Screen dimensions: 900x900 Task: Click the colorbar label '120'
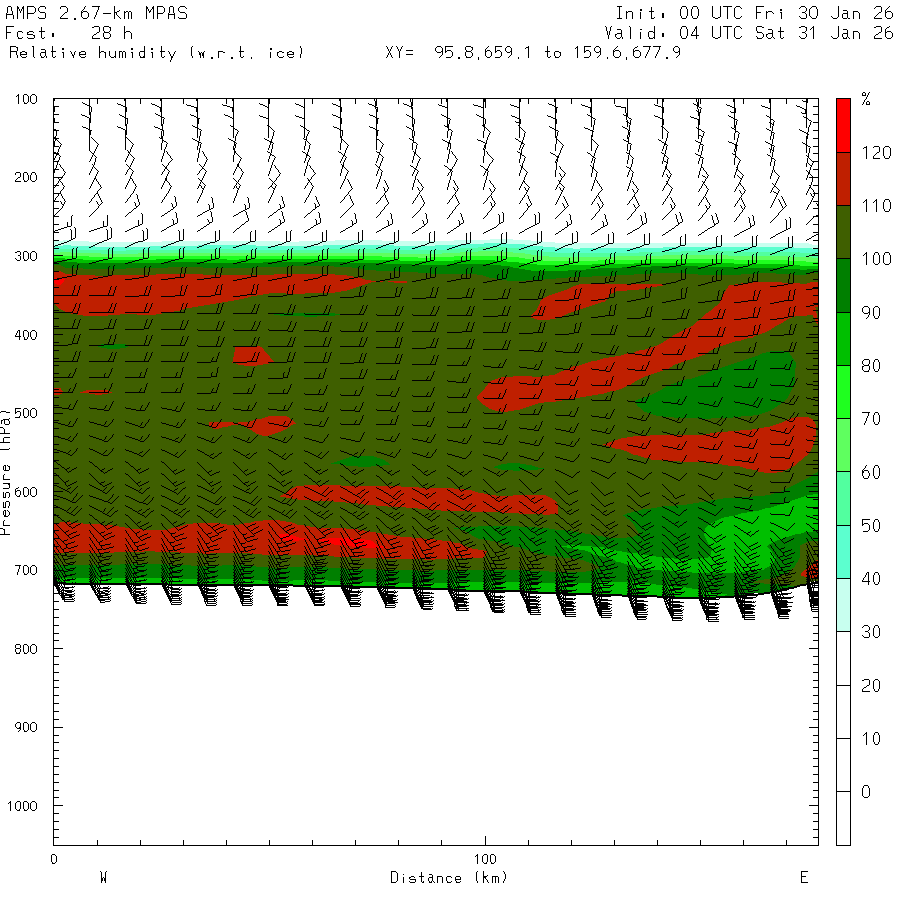(876, 153)
